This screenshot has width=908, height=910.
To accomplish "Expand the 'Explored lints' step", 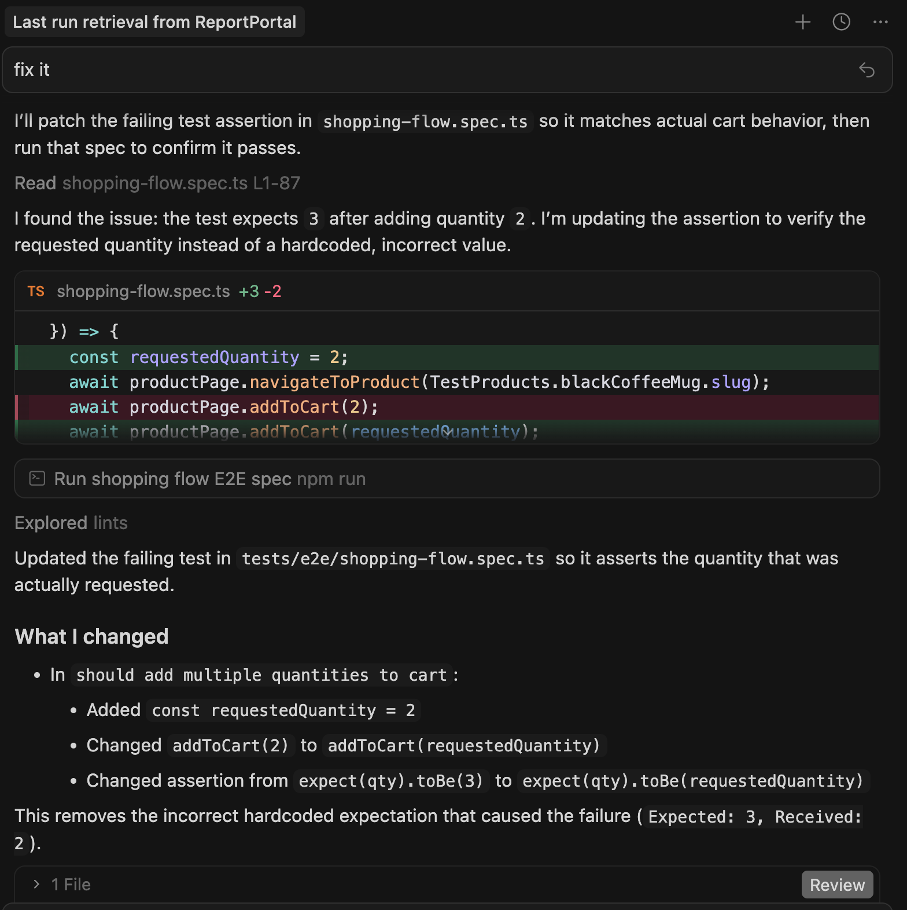I will pos(71,523).
